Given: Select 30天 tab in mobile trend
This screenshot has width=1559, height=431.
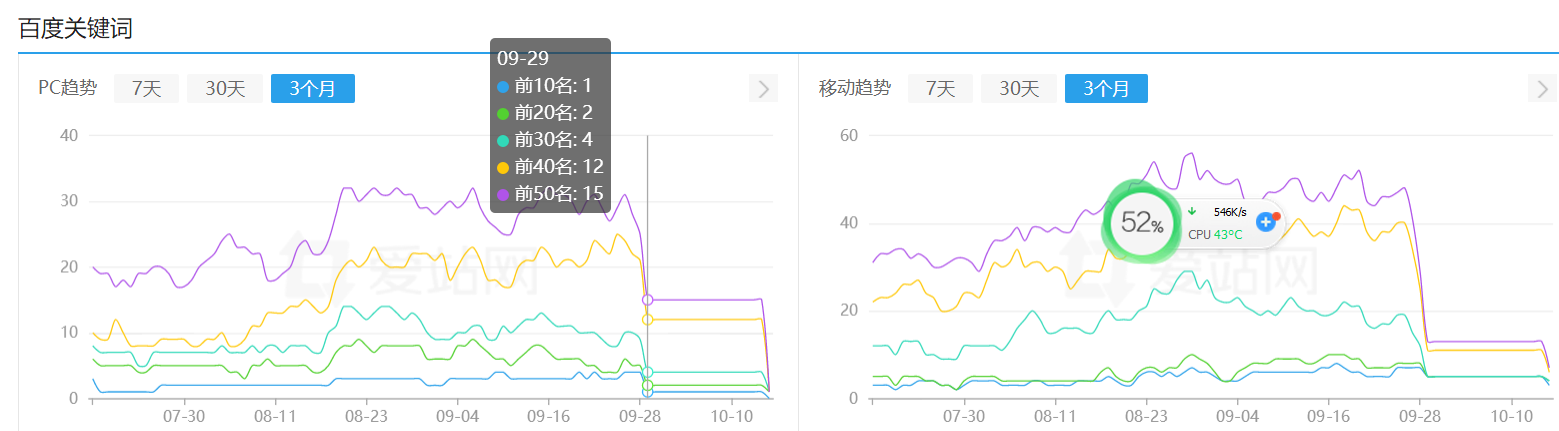Looking at the screenshot, I should (x=1018, y=89).
